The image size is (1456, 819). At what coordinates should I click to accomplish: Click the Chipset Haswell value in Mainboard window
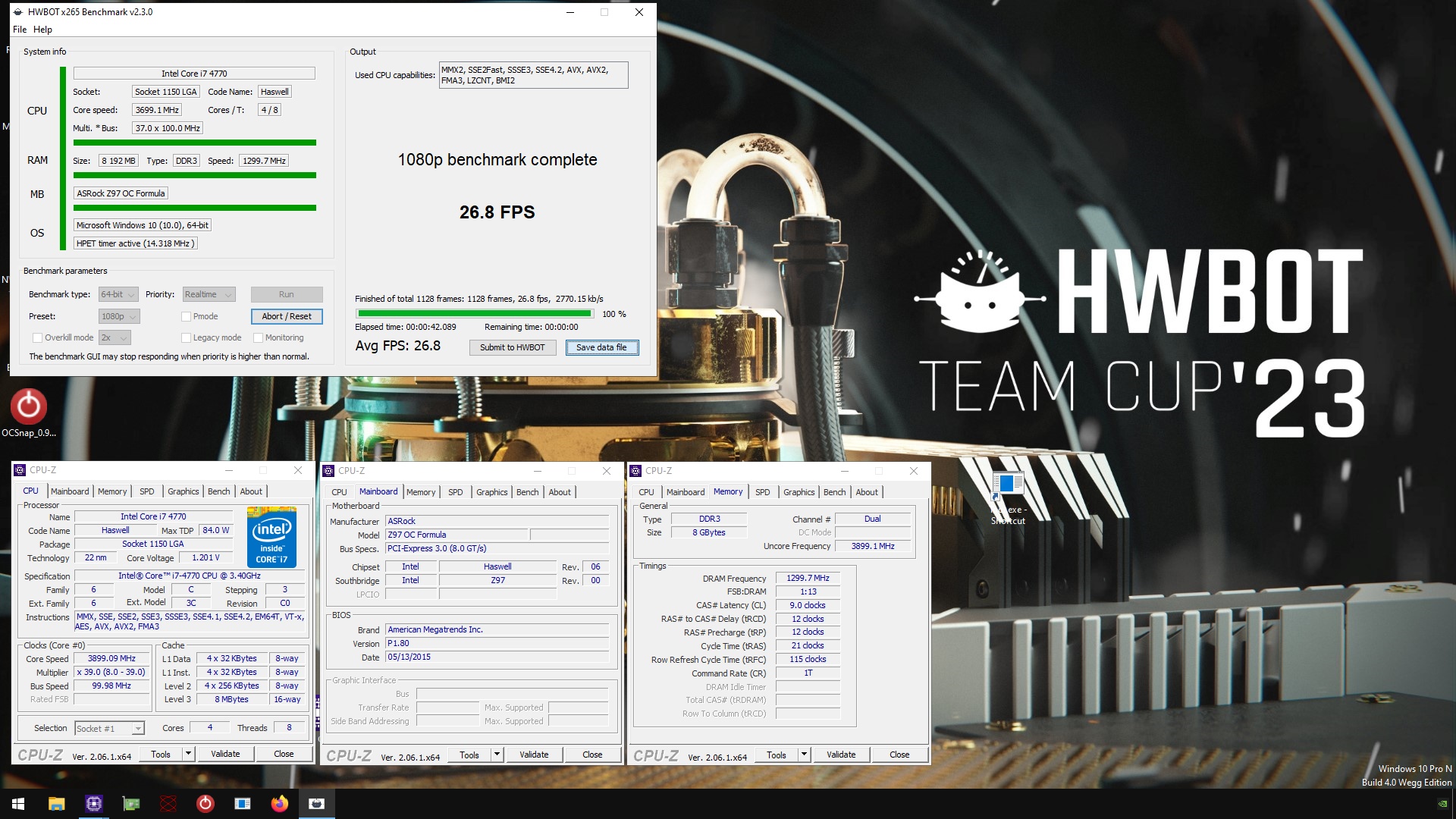(x=497, y=566)
